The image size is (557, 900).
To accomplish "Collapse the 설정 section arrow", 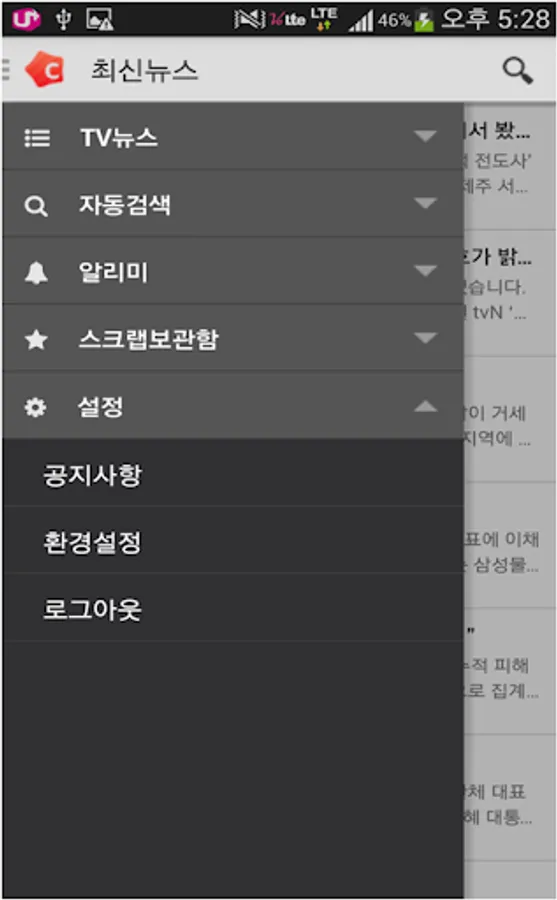I will pos(426,406).
